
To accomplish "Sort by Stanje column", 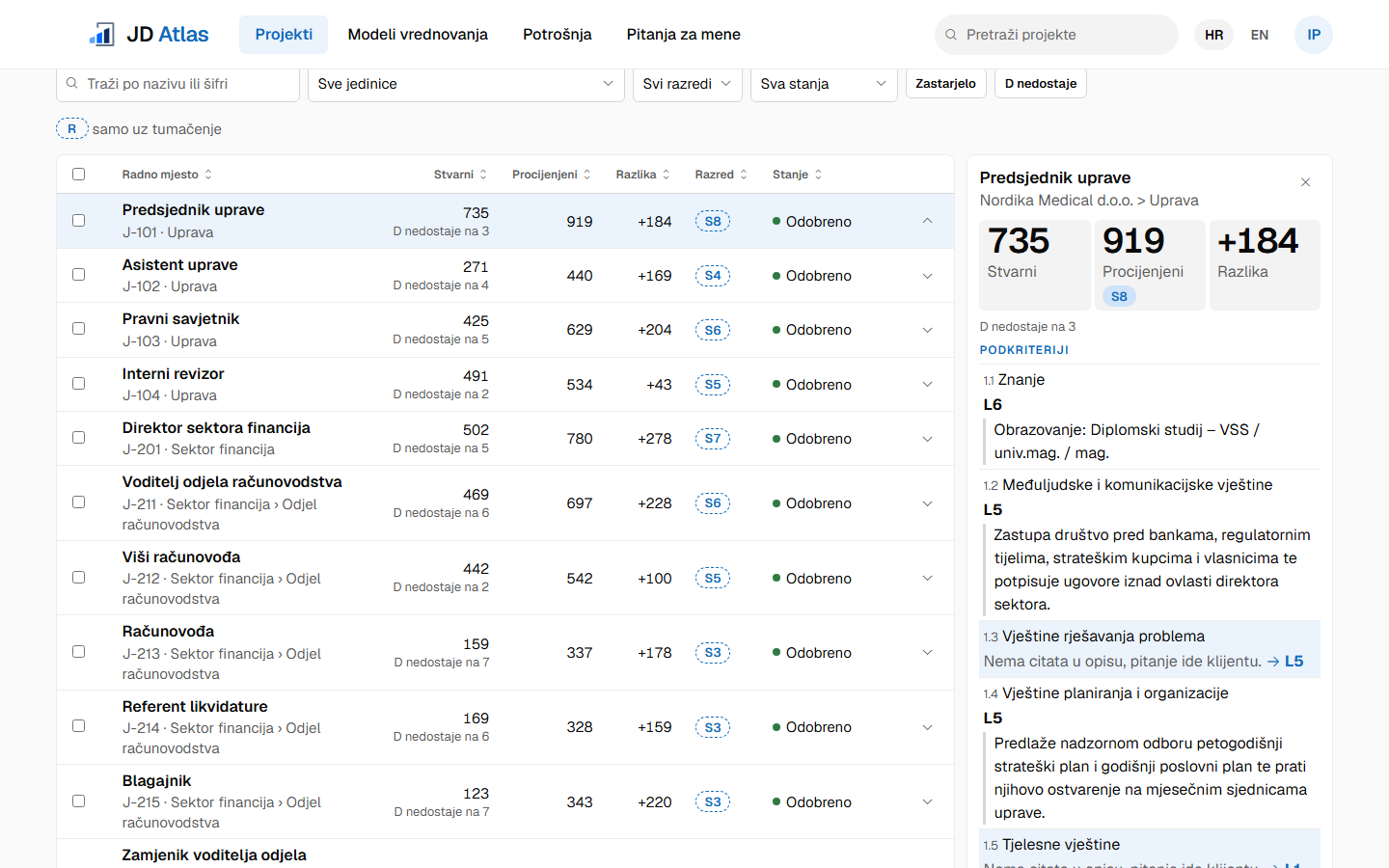I will [797, 175].
